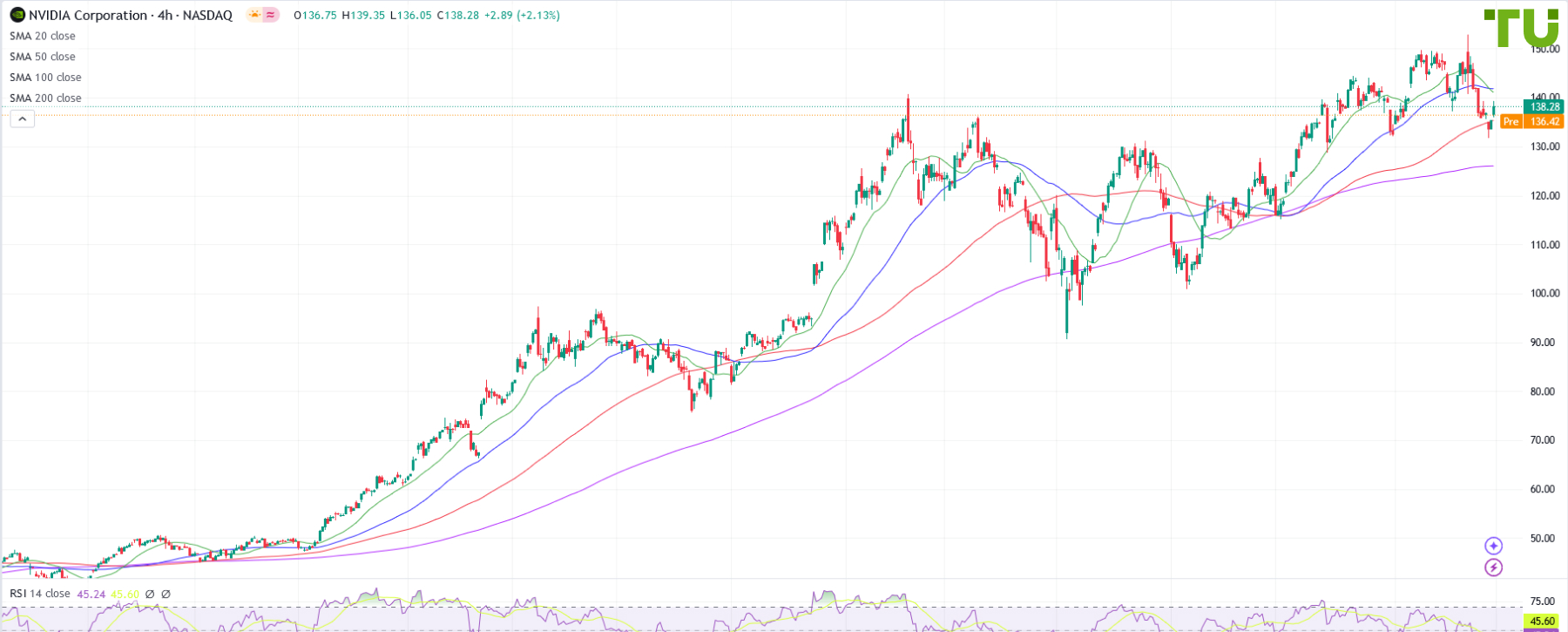Click the 136.42 pre-market price label
Image resolution: width=1568 pixels, height=632 pixels.
(1544, 122)
